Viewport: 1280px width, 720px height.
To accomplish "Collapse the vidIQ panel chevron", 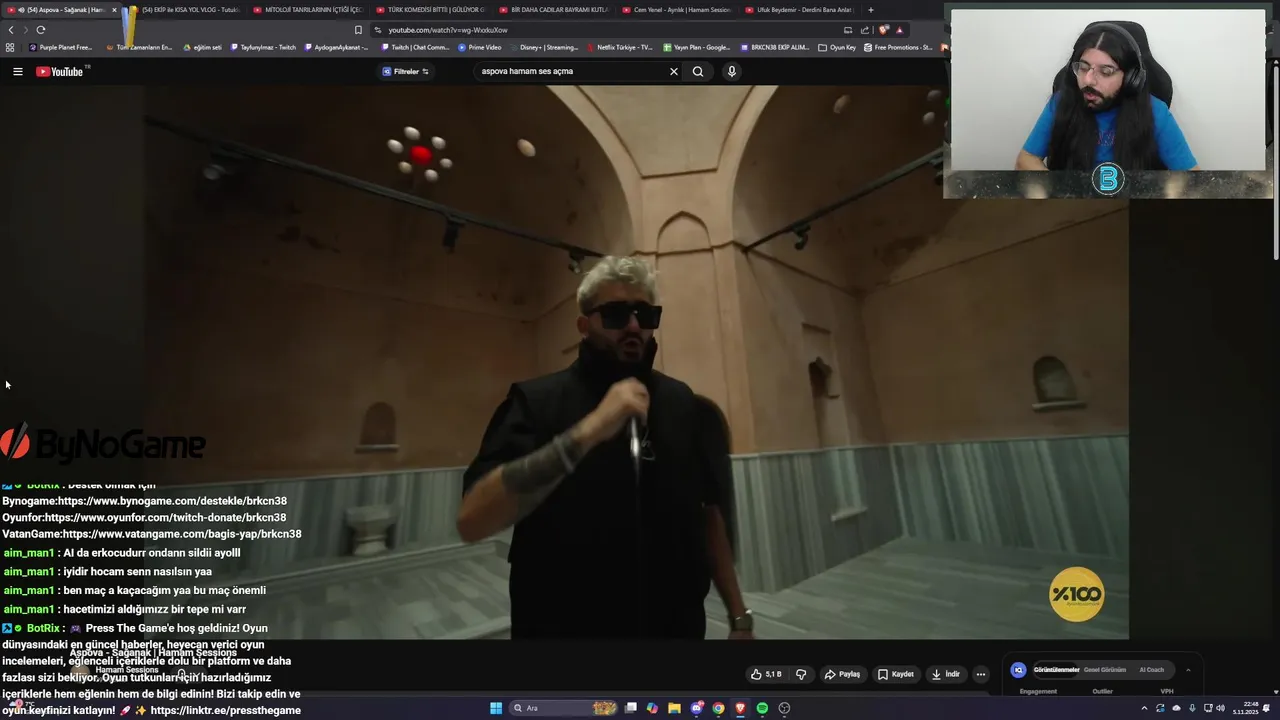I will coord(1188,670).
